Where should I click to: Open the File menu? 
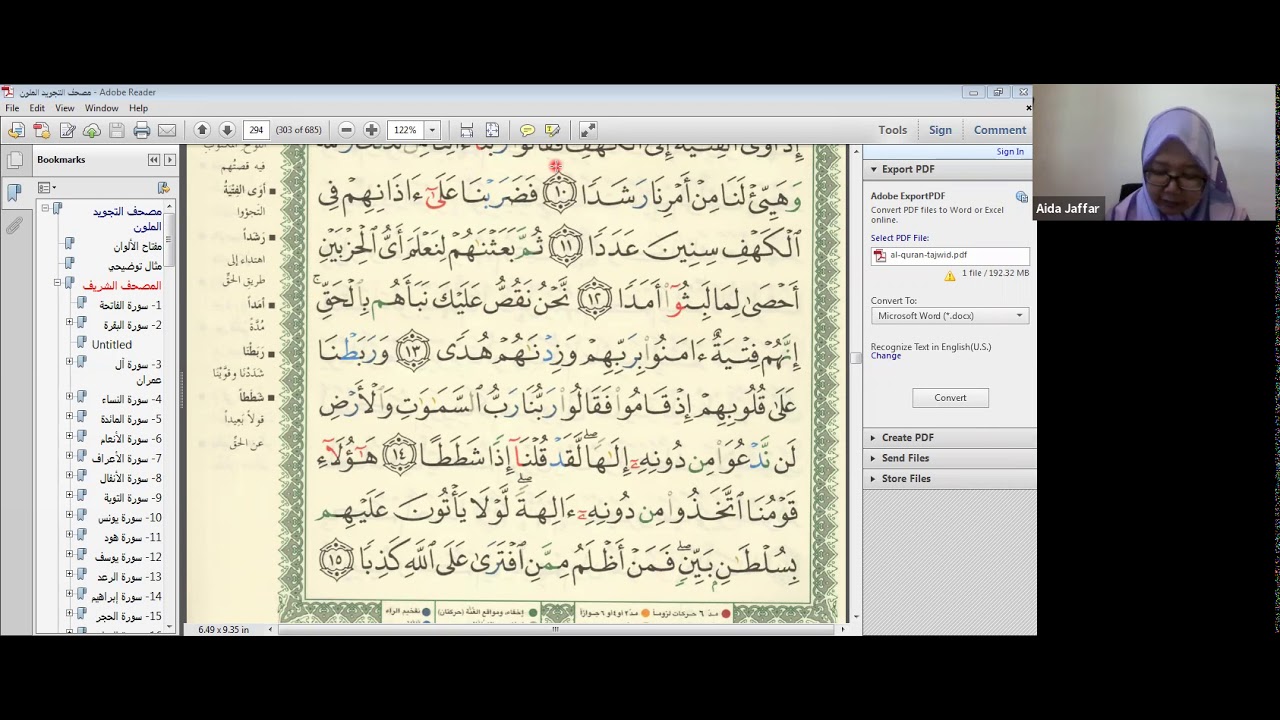pos(12,108)
